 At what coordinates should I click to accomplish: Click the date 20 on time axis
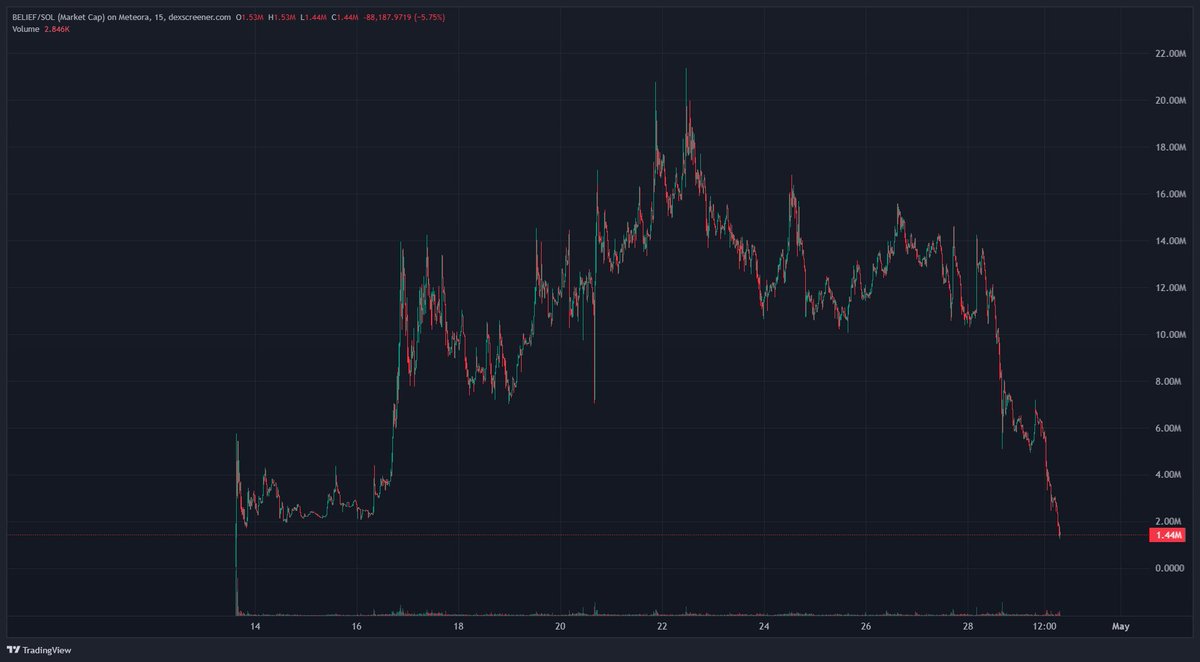[x=560, y=627]
